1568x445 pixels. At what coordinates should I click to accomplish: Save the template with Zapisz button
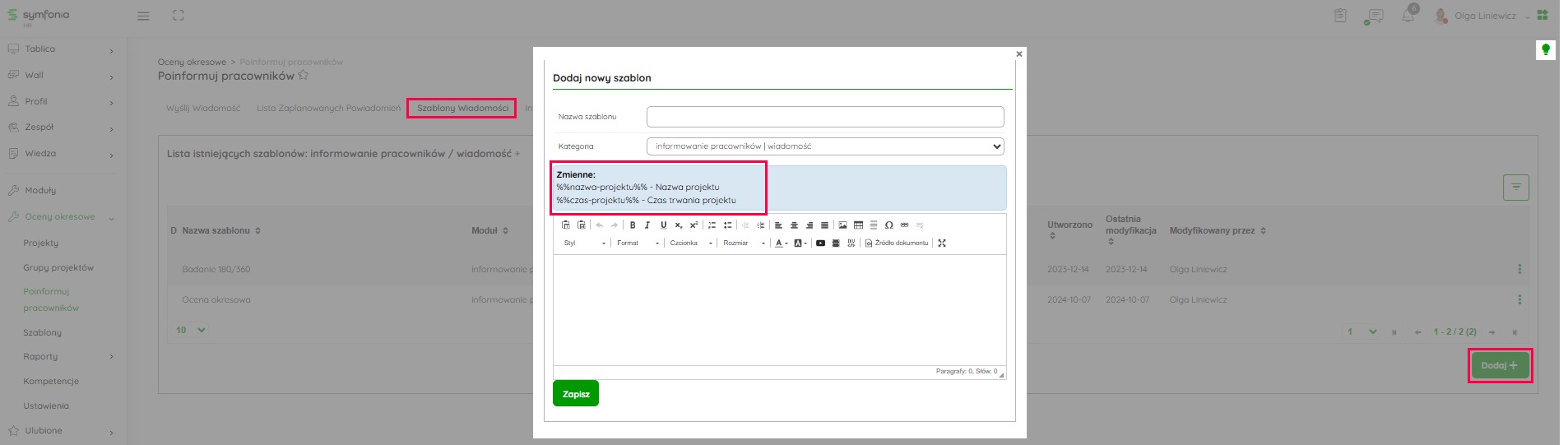576,394
